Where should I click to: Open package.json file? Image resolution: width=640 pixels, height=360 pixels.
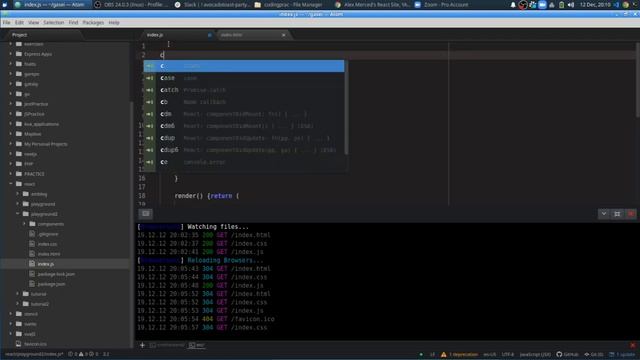pyautogui.click(x=51, y=284)
